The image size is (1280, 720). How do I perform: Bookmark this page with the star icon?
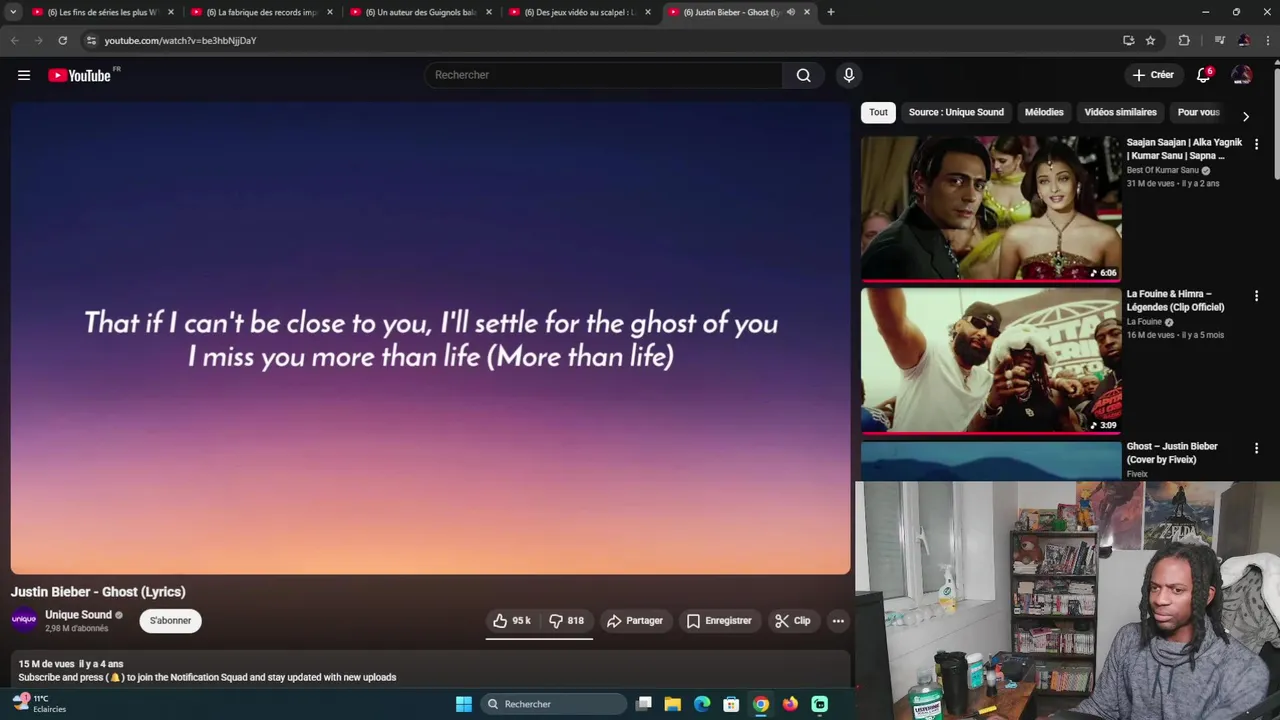tap(1150, 40)
